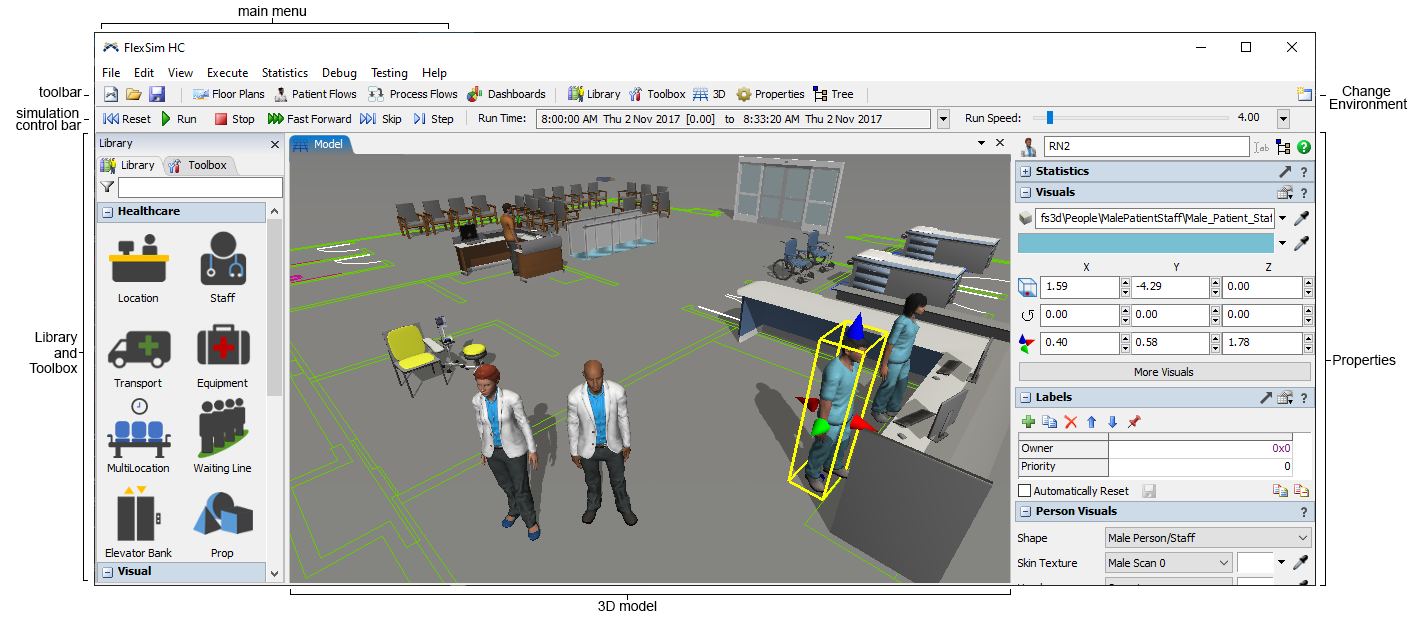Click the Transport ambulance icon
The height and width of the screenshot is (630, 1419).
138,347
